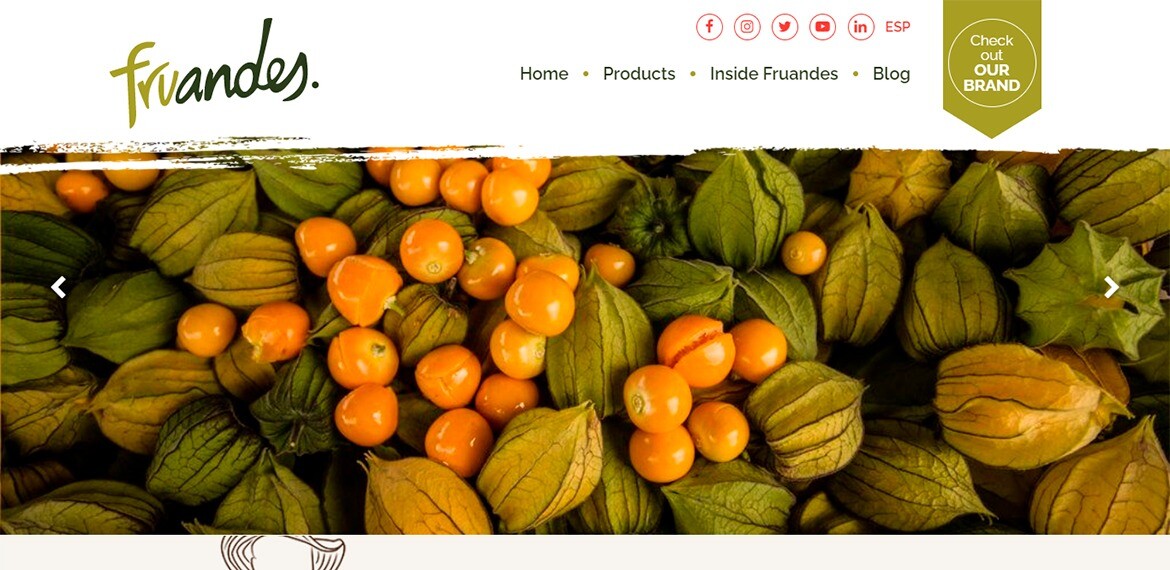
Task: Open the Fruandes Facebook page icon
Action: pyautogui.click(x=709, y=27)
